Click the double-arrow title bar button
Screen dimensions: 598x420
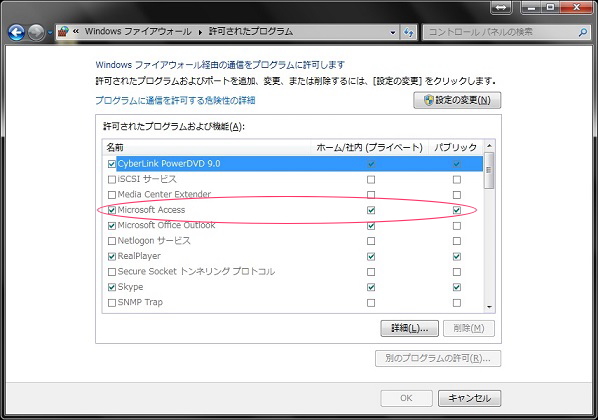pyautogui.click(x=501, y=8)
